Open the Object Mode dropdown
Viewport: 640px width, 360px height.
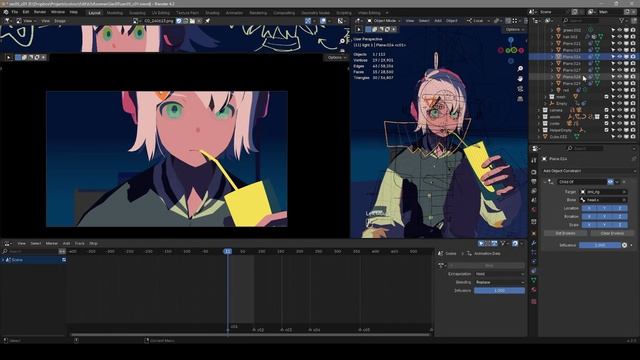click(x=383, y=20)
